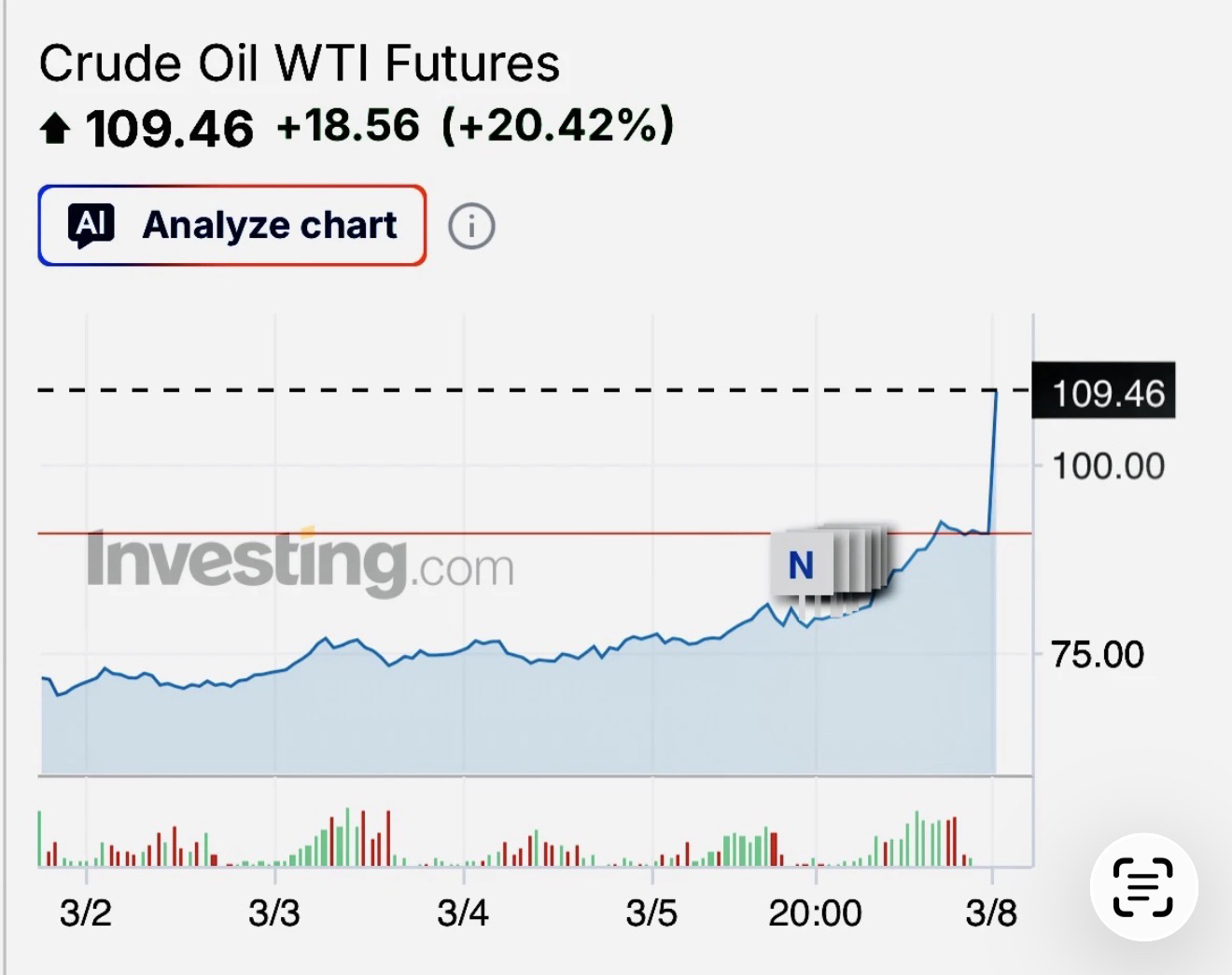Click the (+20.42%) percent change text

[x=557, y=126]
